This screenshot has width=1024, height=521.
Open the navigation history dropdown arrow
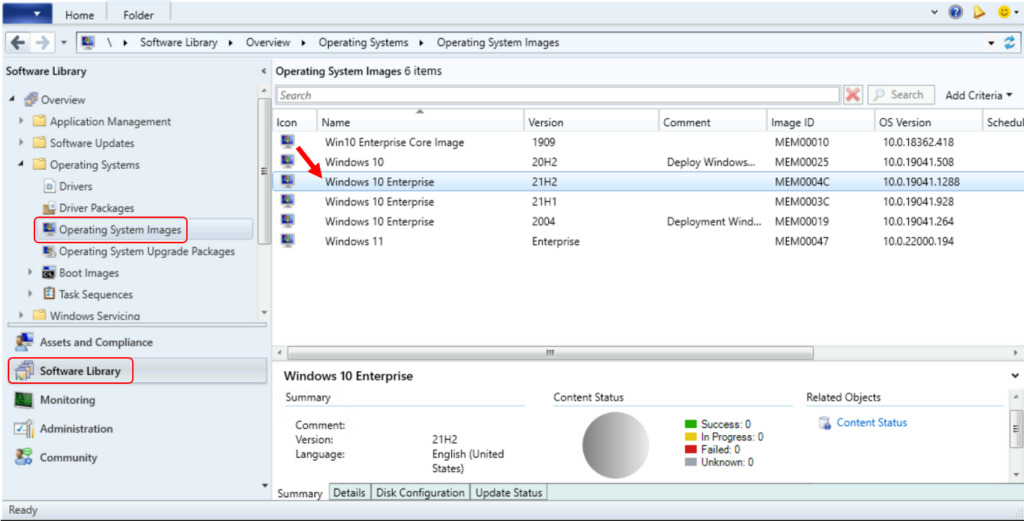click(x=63, y=43)
